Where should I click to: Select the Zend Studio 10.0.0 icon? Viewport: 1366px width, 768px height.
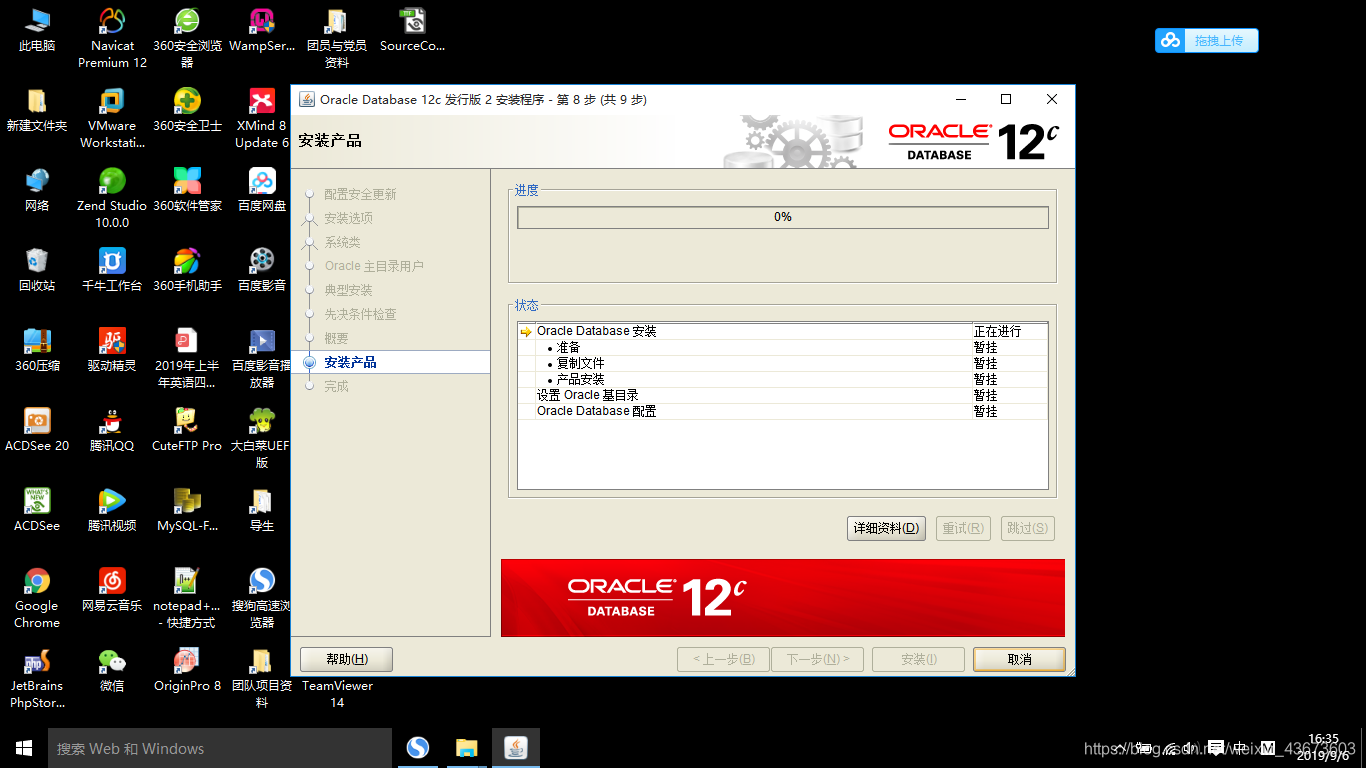[x=112, y=197]
